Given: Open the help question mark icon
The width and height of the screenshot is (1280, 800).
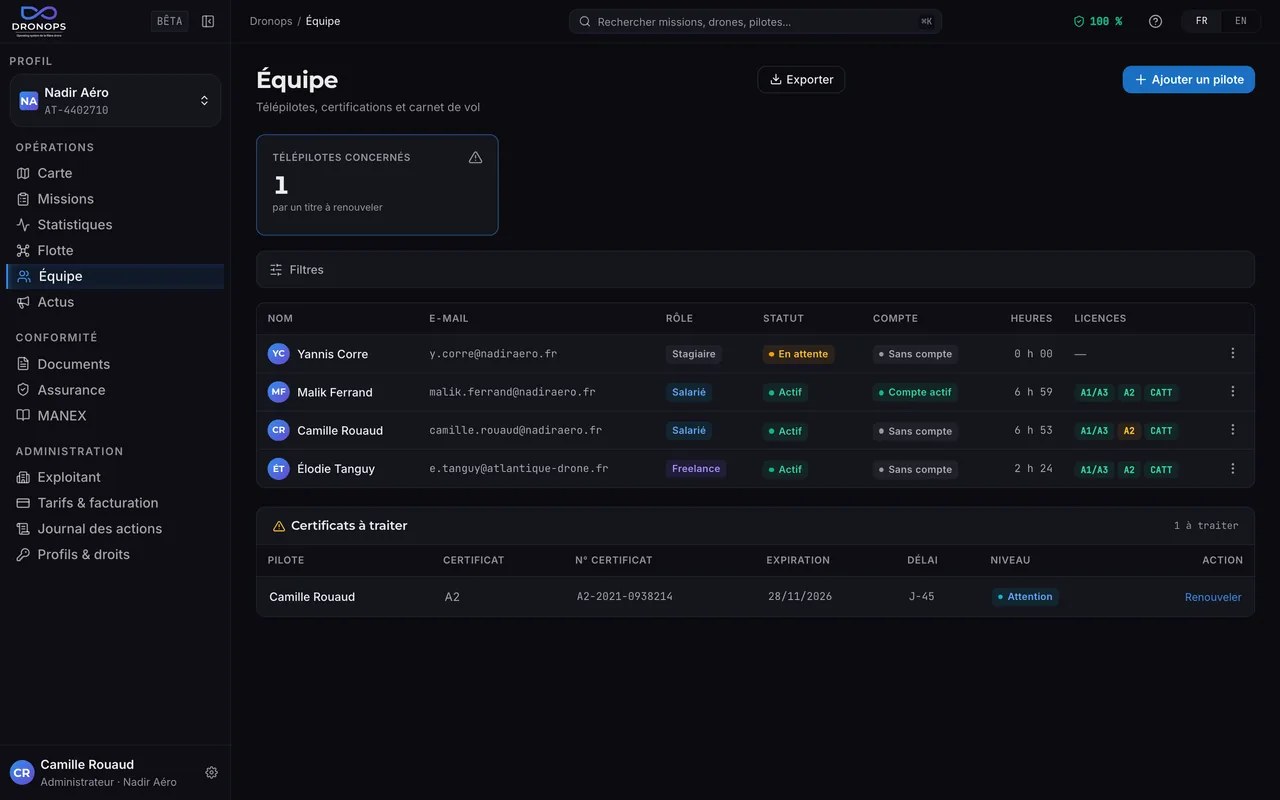Looking at the screenshot, I should coord(1156,21).
